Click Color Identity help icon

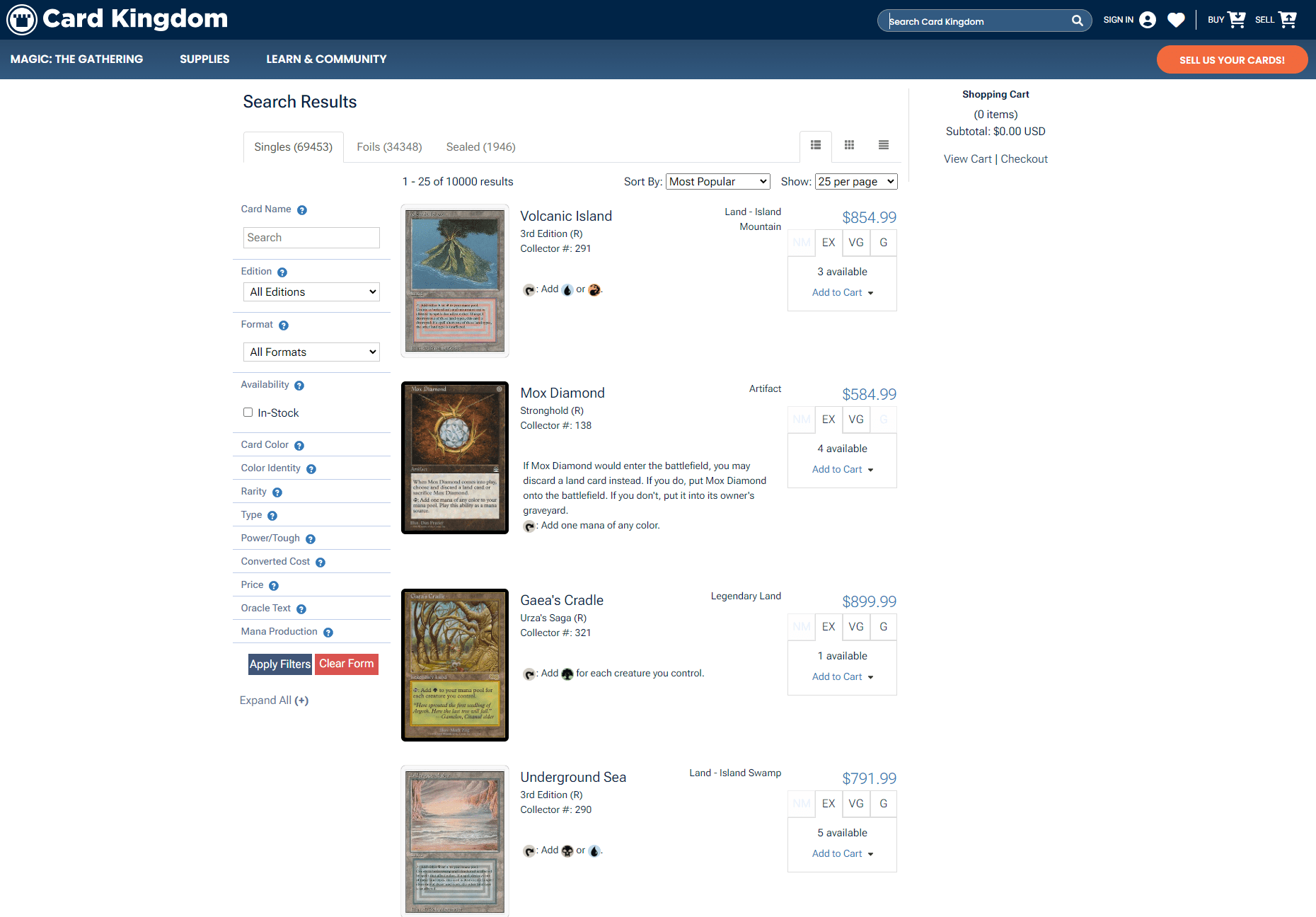(311, 469)
